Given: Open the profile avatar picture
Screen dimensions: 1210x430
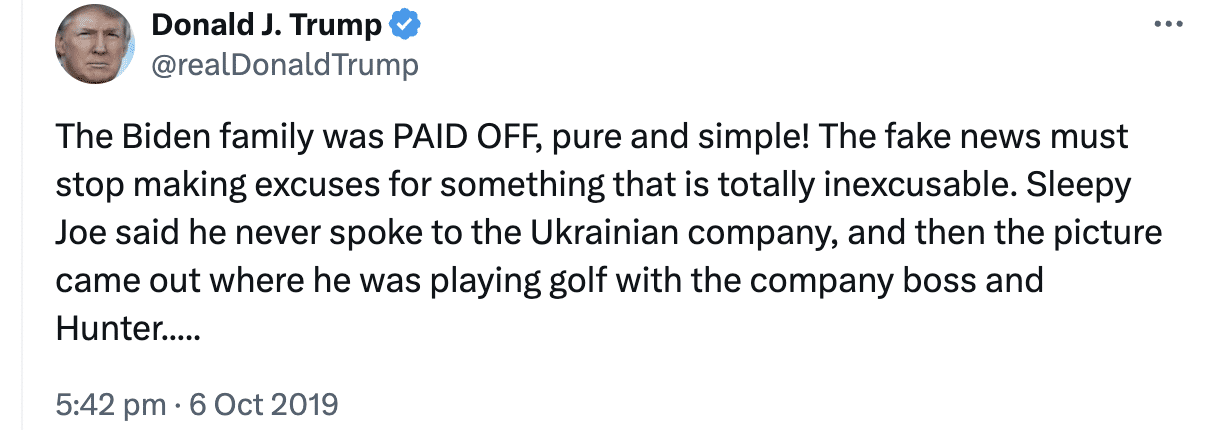Looking at the screenshot, I should tap(95, 45).
